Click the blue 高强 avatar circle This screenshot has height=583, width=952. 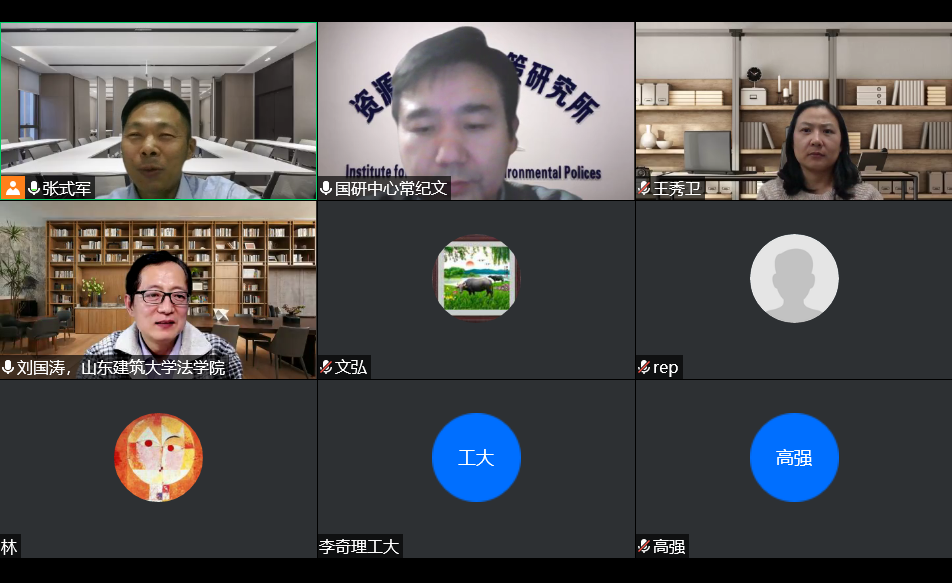(x=794, y=457)
